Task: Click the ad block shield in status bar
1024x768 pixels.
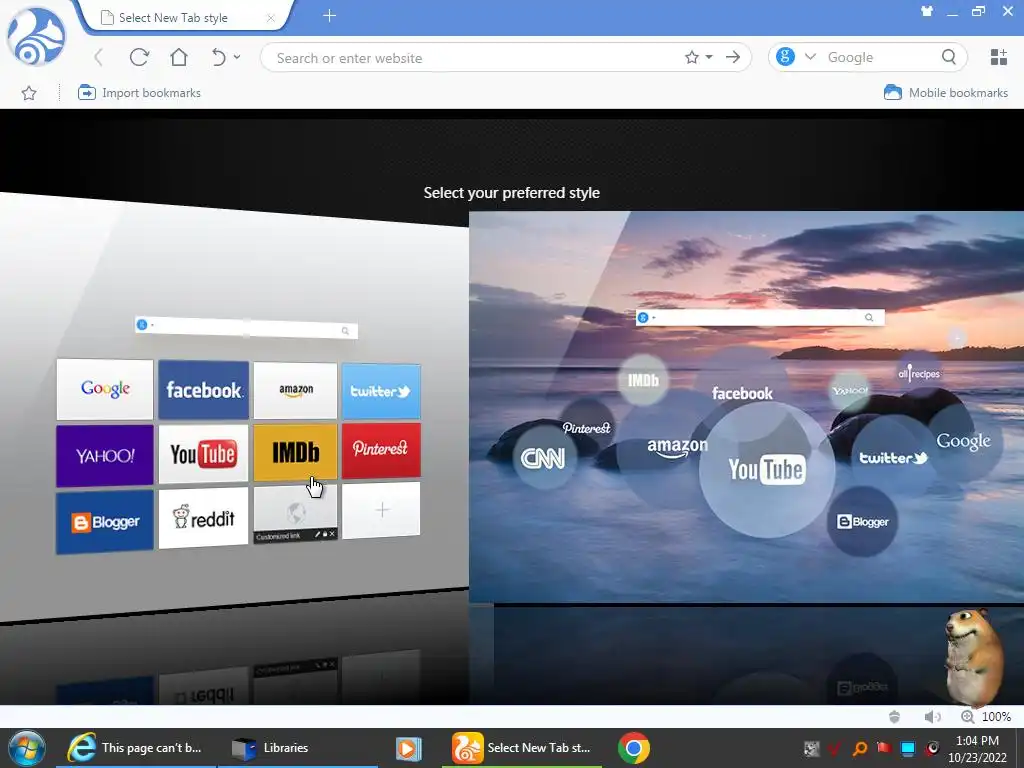Action: click(x=895, y=716)
